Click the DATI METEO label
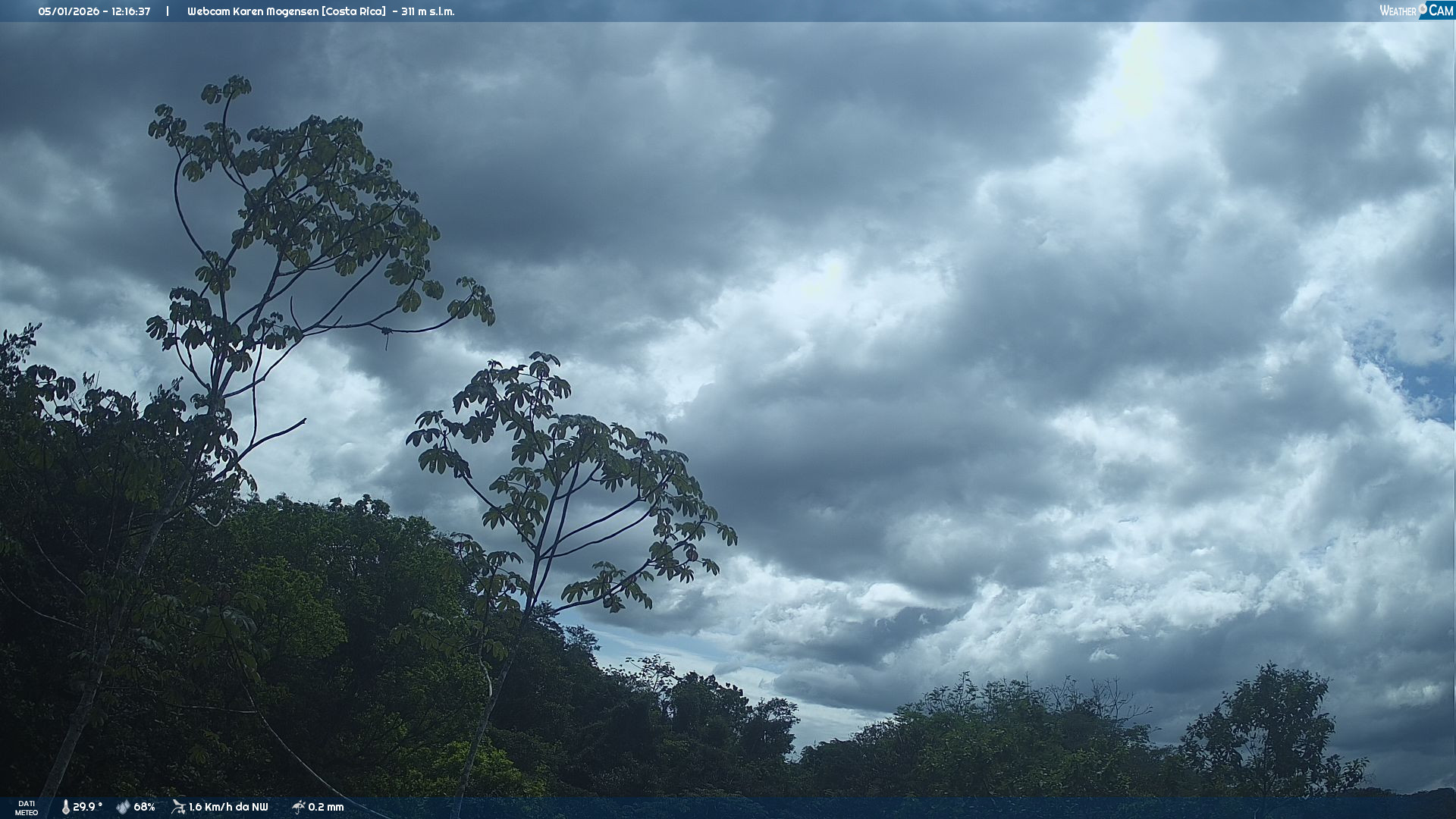The height and width of the screenshot is (819, 1456). pos(27,808)
